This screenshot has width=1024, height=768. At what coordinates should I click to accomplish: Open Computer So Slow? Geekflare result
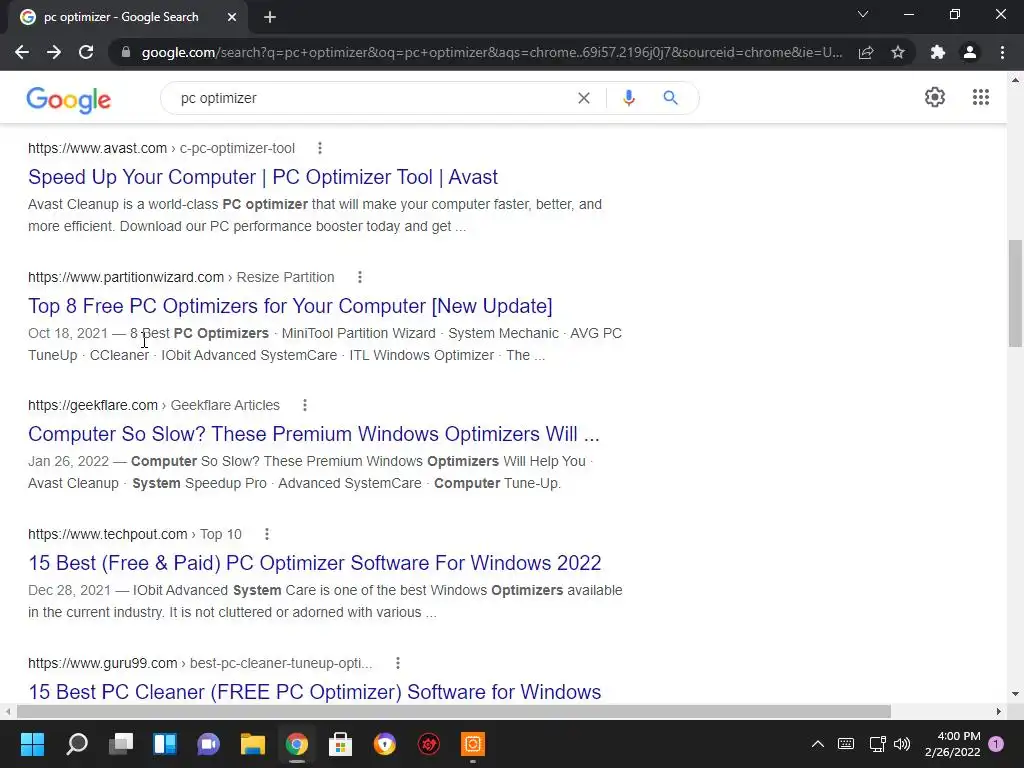click(313, 434)
